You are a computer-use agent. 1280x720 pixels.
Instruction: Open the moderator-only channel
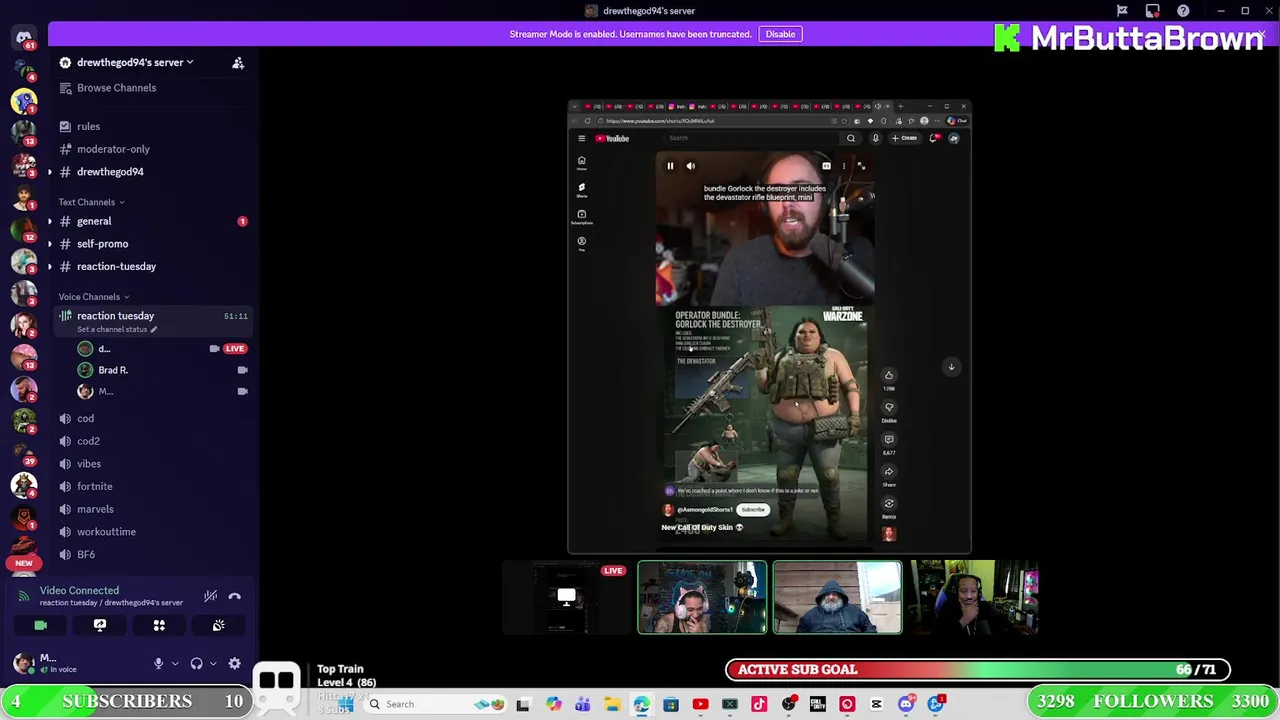(x=113, y=149)
